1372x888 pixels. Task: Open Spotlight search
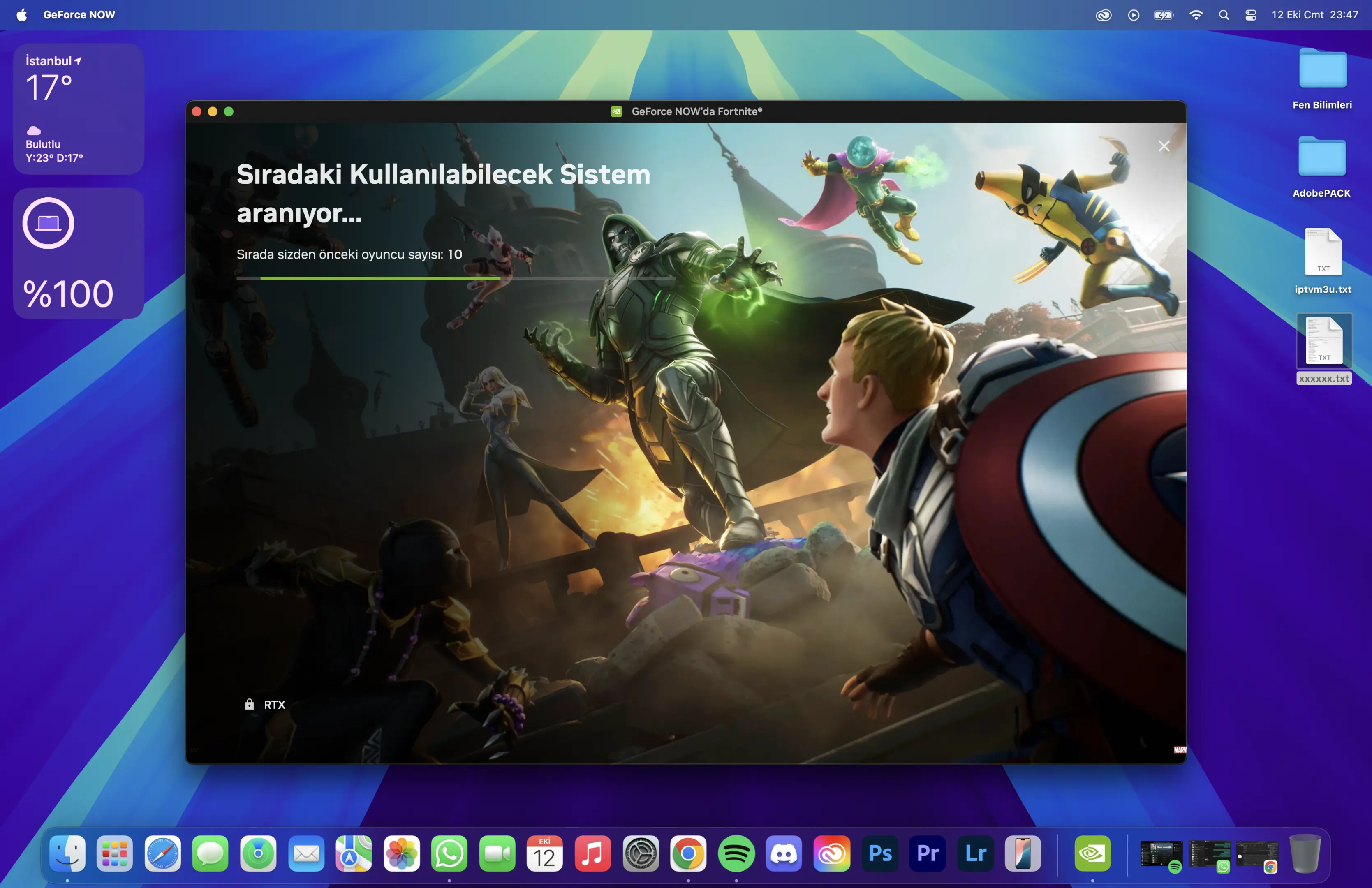click(x=1223, y=15)
